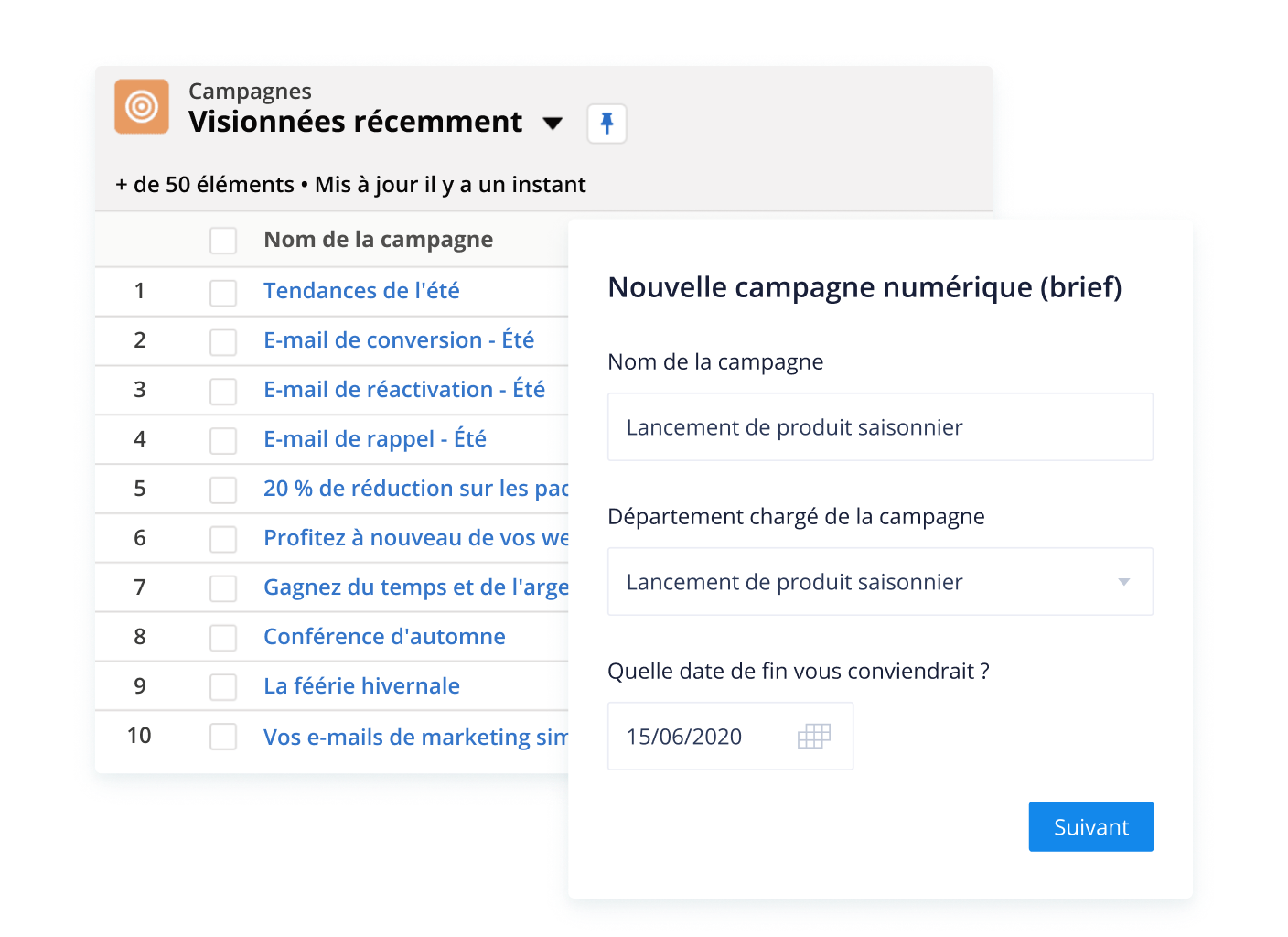Sort by Nom de la campagne column header
Viewport: 1288px width, 937px height.
coord(378,240)
